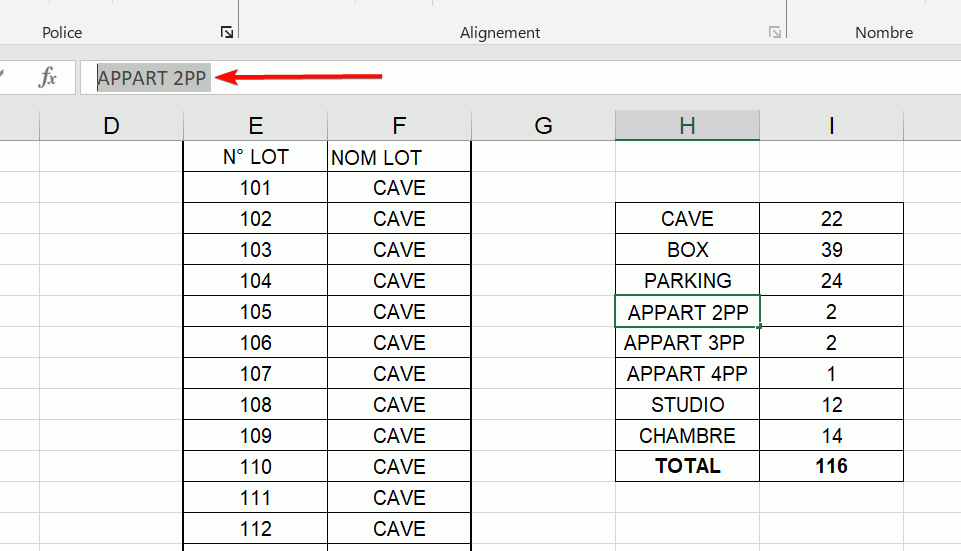This screenshot has height=551, width=961.
Task: Select column D header
Action: point(111,125)
